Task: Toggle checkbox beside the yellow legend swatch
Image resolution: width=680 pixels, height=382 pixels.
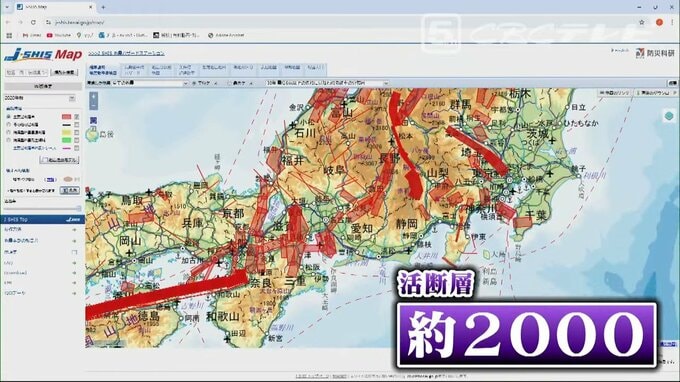Action: [77, 132]
